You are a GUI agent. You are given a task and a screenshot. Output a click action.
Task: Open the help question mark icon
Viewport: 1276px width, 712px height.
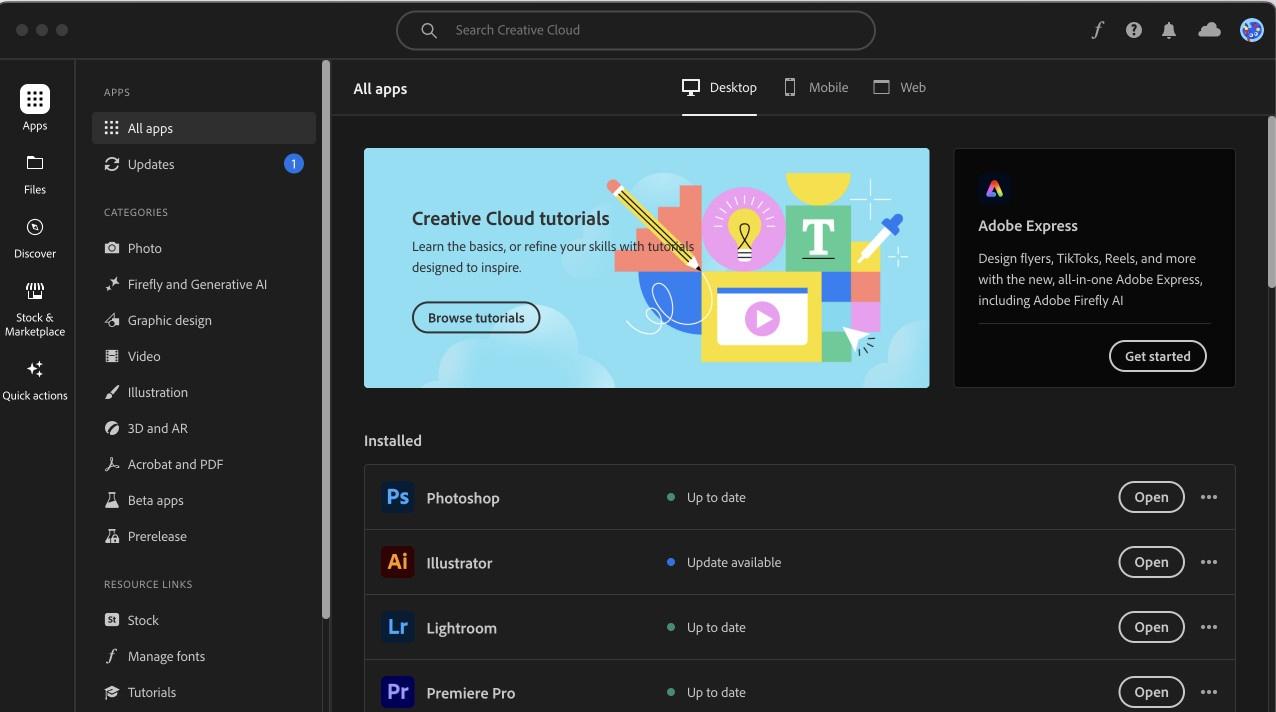1133,30
